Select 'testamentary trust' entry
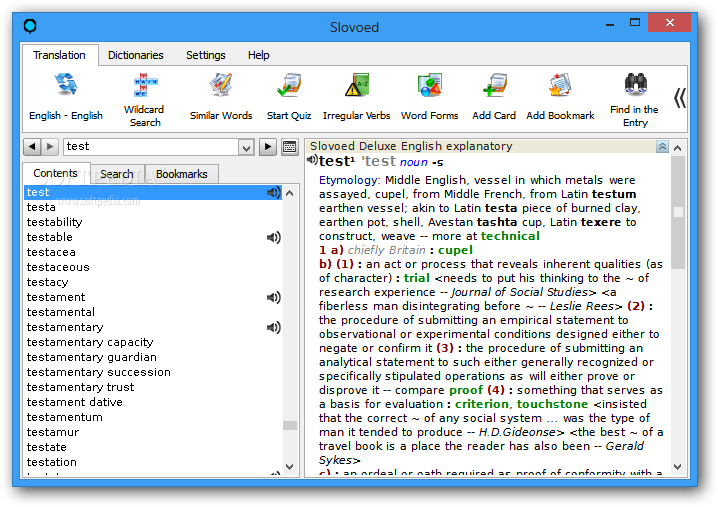This screenshot has width=718, height=507. 153,387
